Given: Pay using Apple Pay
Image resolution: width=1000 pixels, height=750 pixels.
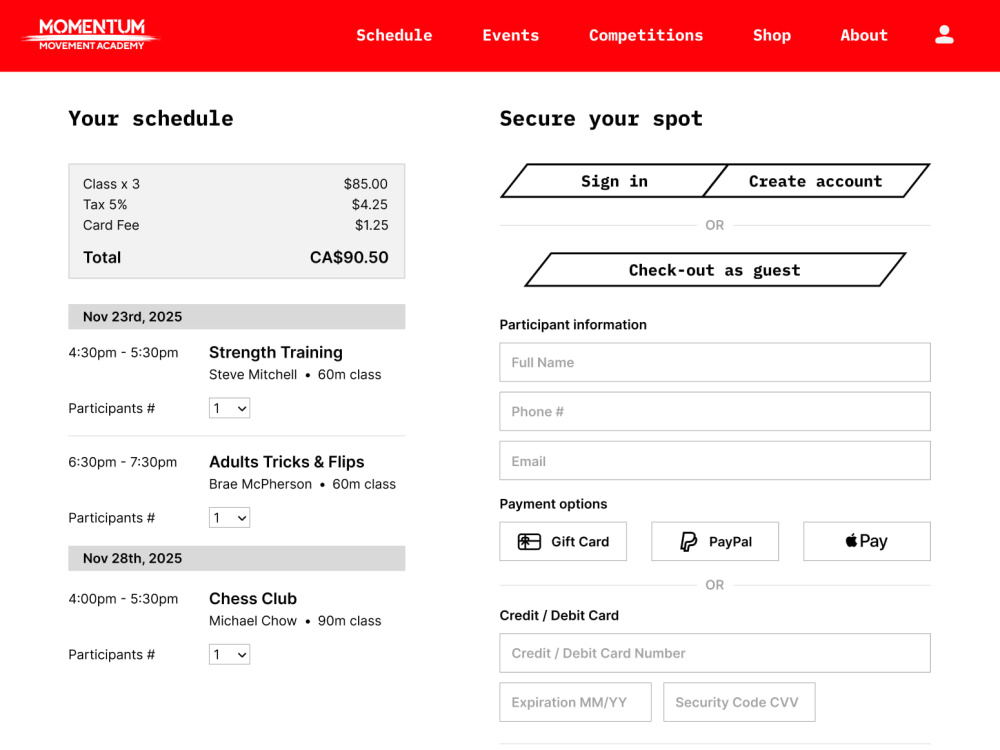Looking at the screenshot, I should [866, 541].
